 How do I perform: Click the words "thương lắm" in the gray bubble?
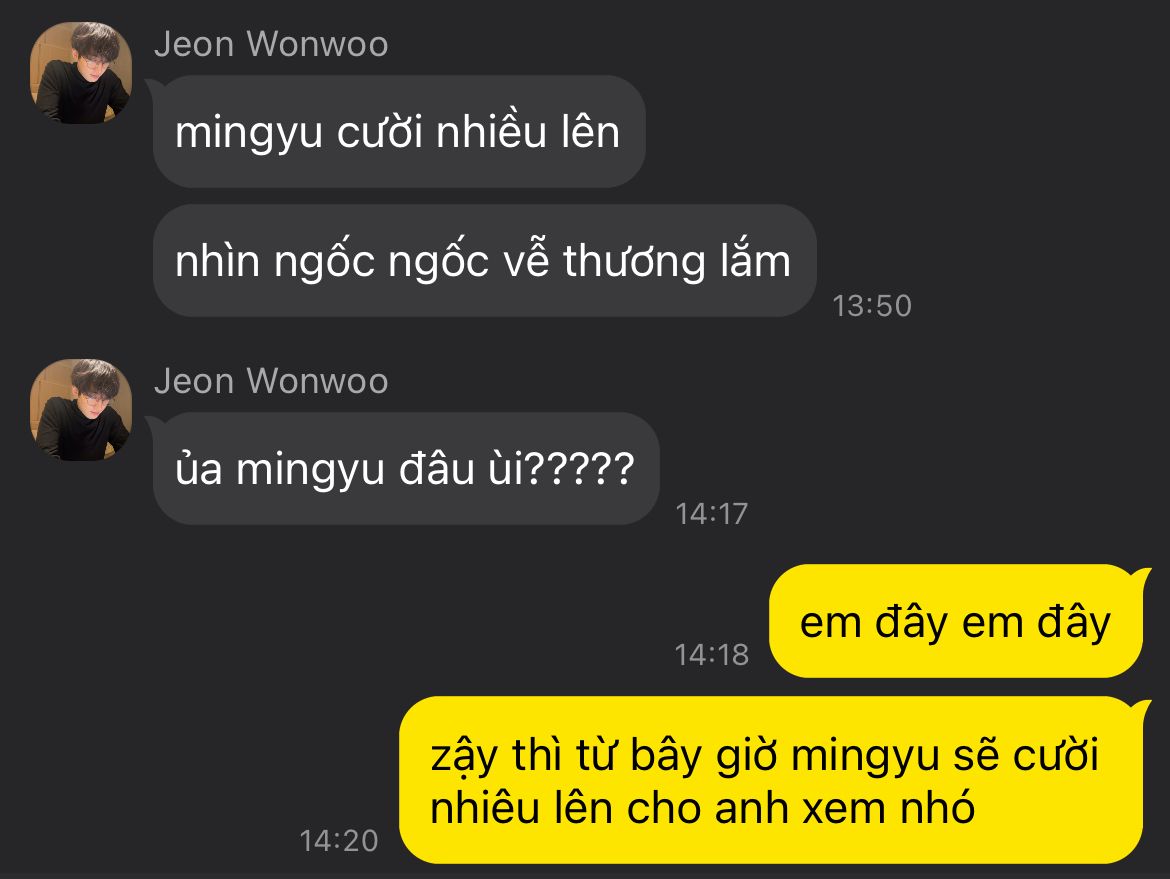point(677,260)
